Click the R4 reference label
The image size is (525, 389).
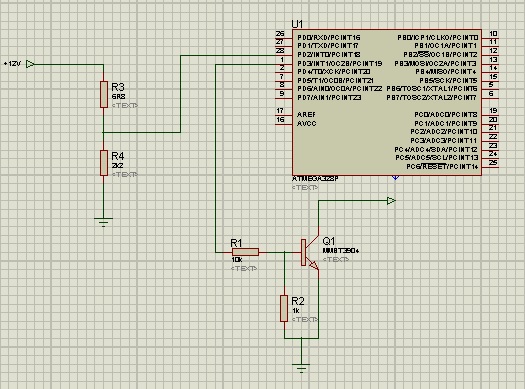click(118, 156)
